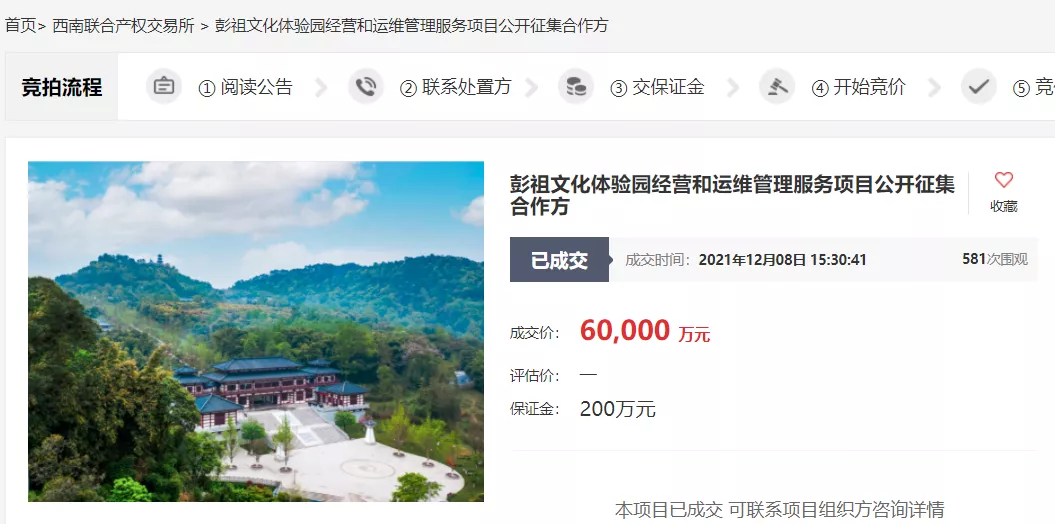Select step ③ 交保证金
Image resolution: width=1055 pixels, height=524 pixels.
pos(657,87)
